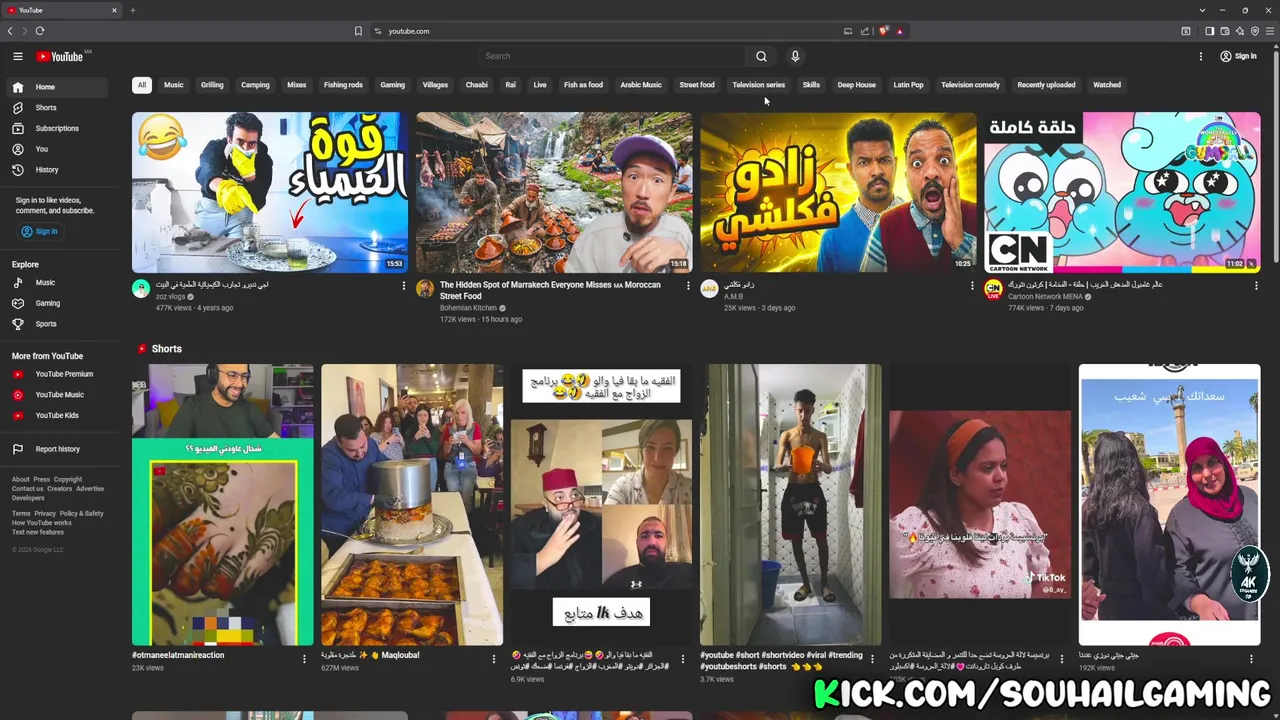Click the YouTube logo
1280x720 pixels.
click(x=62, y=57)
